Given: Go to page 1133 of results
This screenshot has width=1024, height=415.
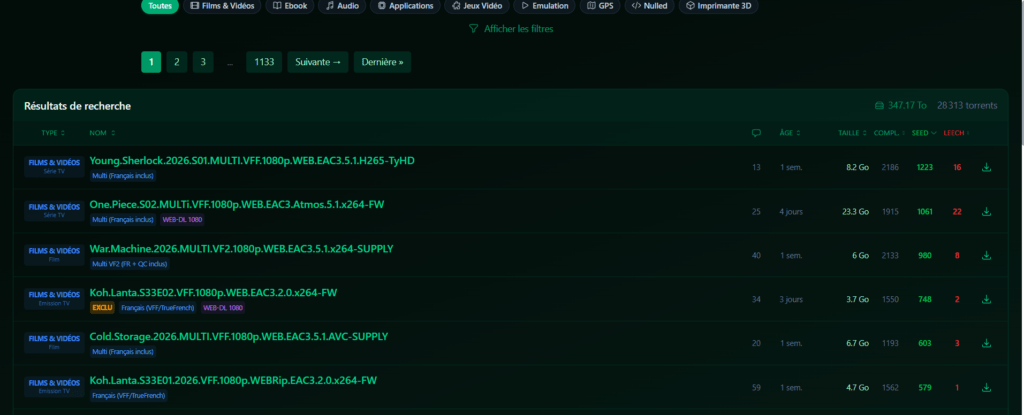Looking at the screenshot, I should [264, 62].
